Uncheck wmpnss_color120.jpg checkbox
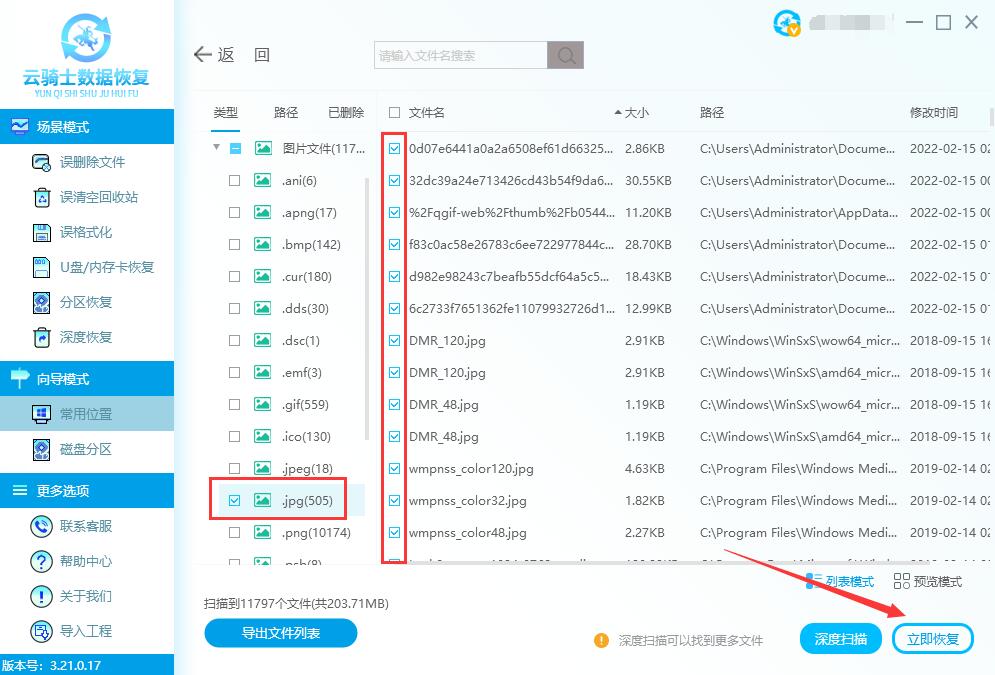The image size is (995, 675). (x=395, y=468)
